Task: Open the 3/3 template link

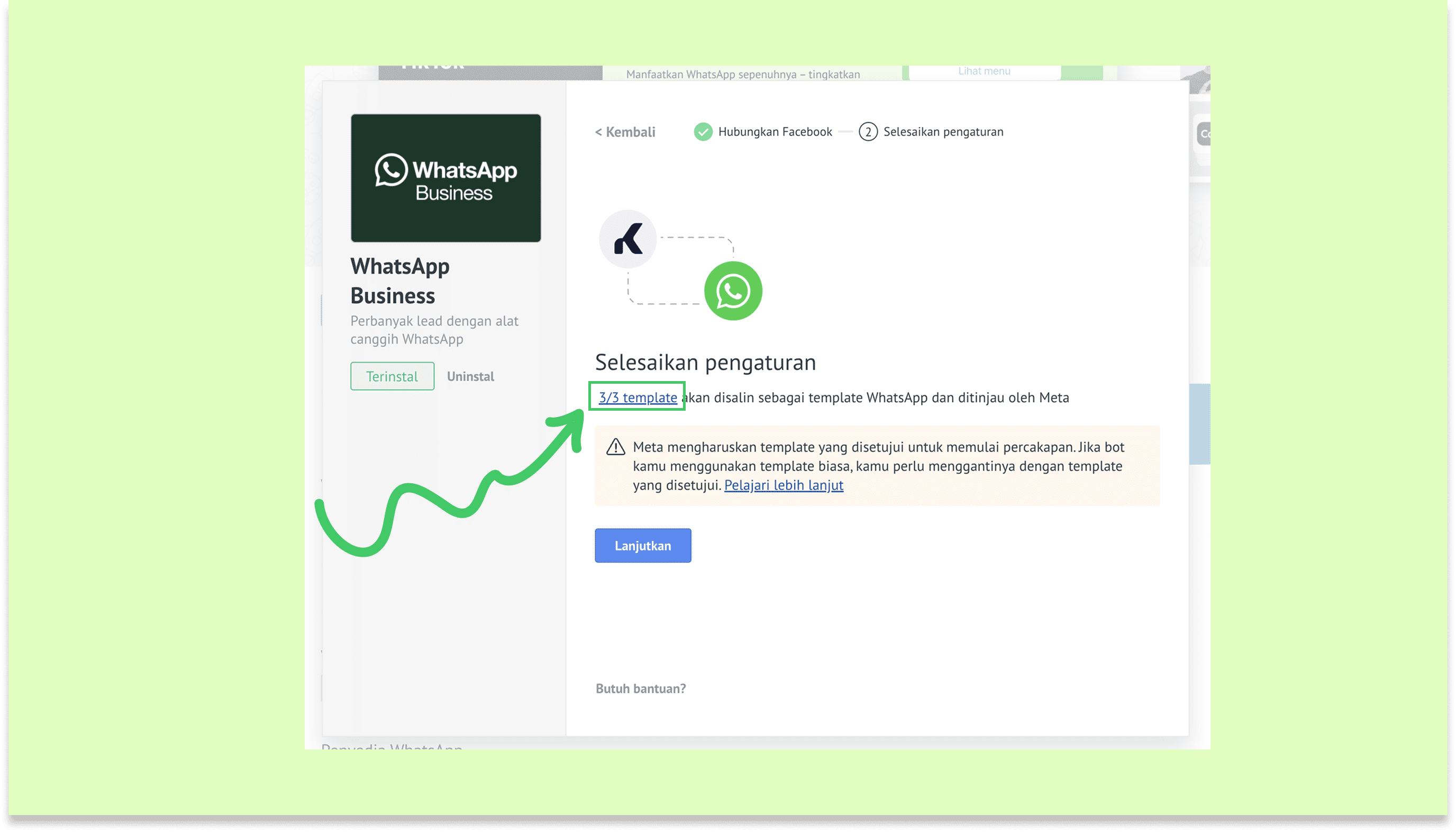Action: coord(638,397)
